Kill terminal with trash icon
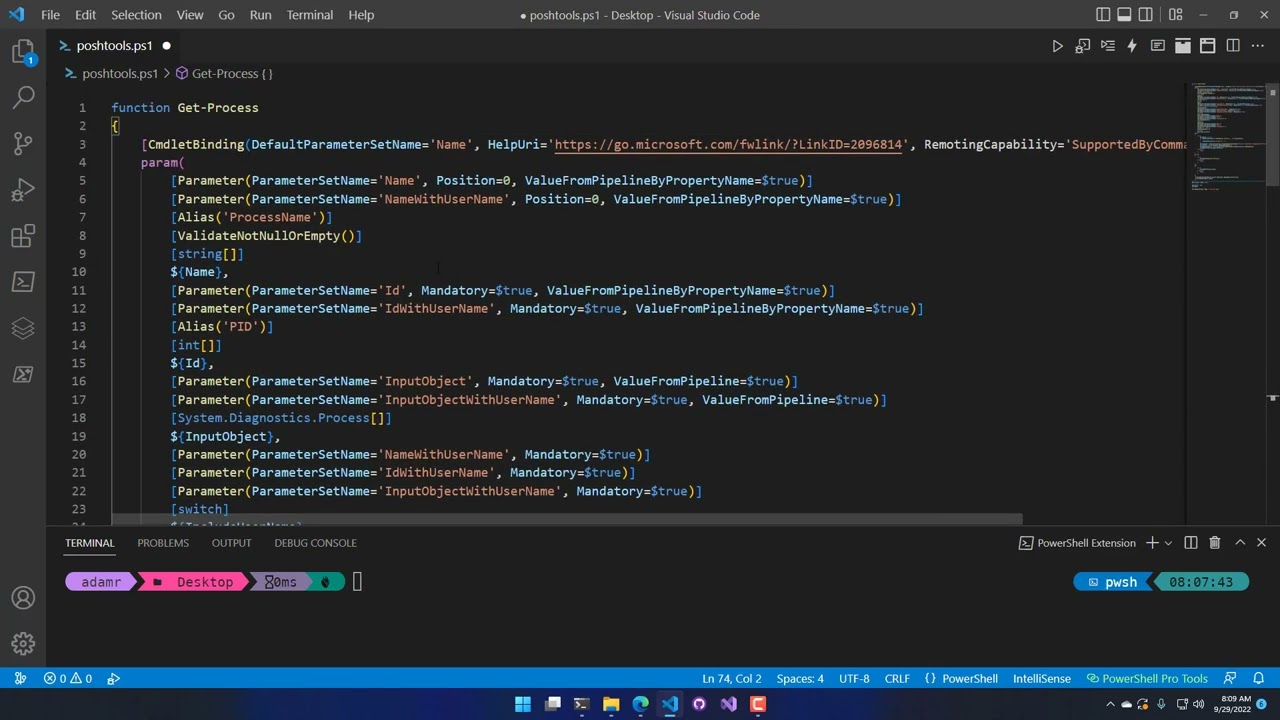This screenshot has height=720, width=1280. coord(1214,543)
